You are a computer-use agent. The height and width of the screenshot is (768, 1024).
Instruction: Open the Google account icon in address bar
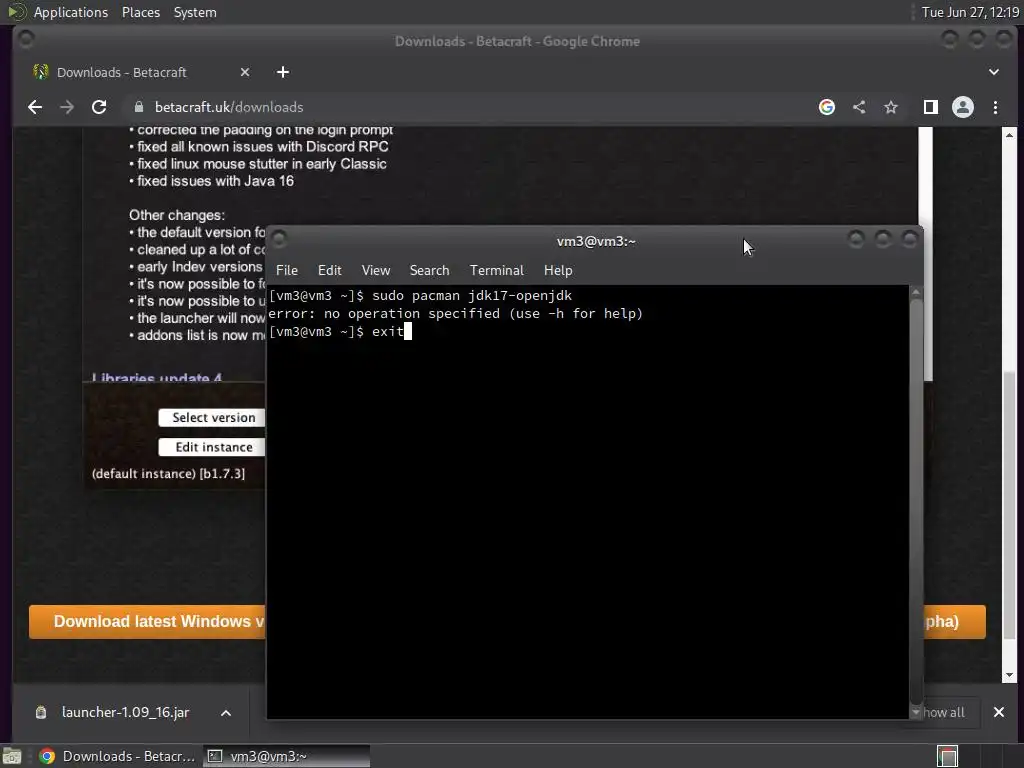(x=827, y=107)
